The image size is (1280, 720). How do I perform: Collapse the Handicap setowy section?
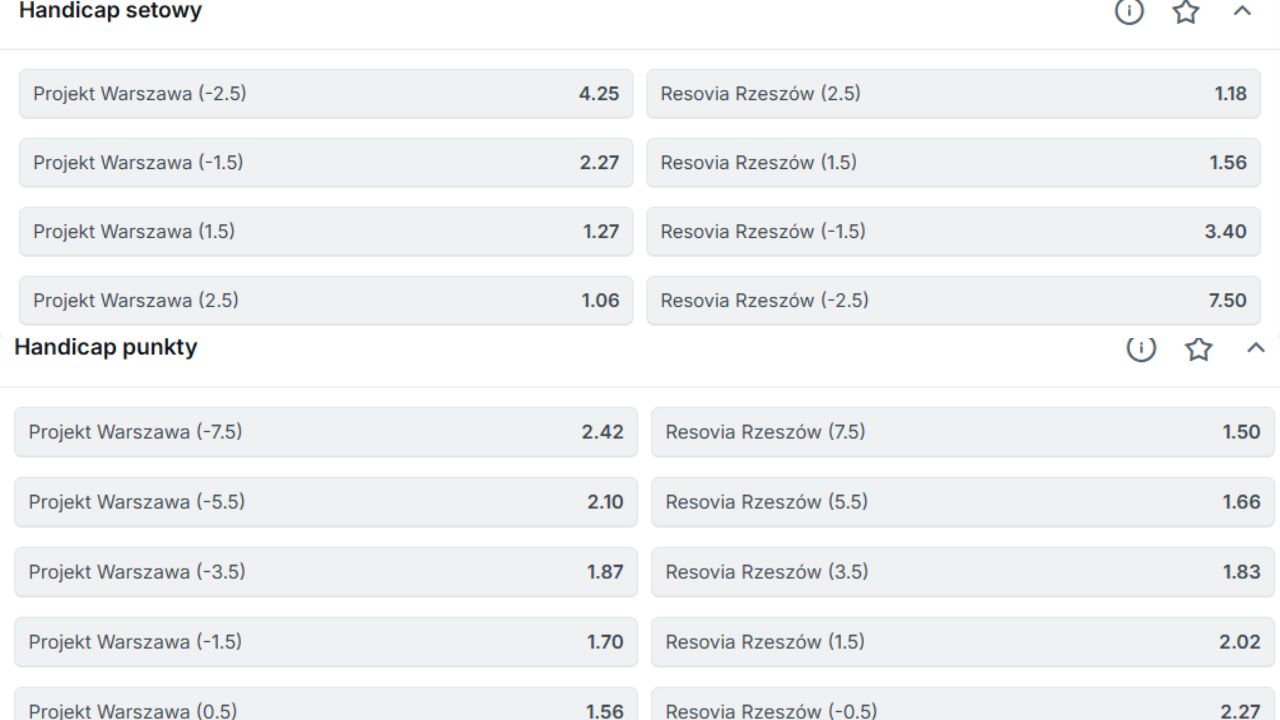tap(1242, 12)
